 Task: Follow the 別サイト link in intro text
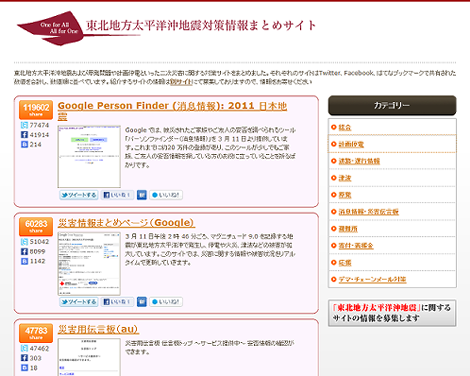(181, 82)
